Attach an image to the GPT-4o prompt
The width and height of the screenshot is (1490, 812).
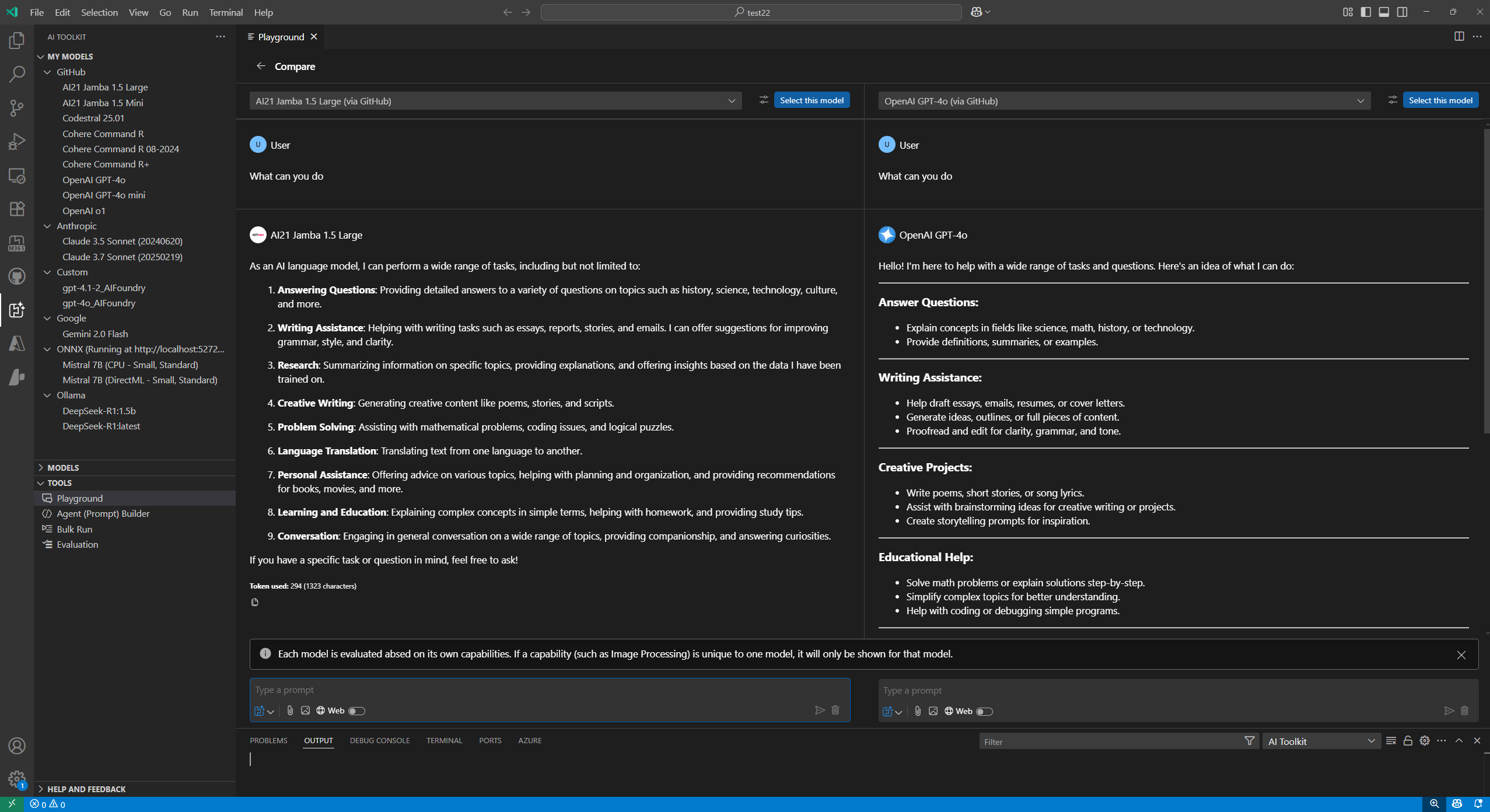pos(932,711)
